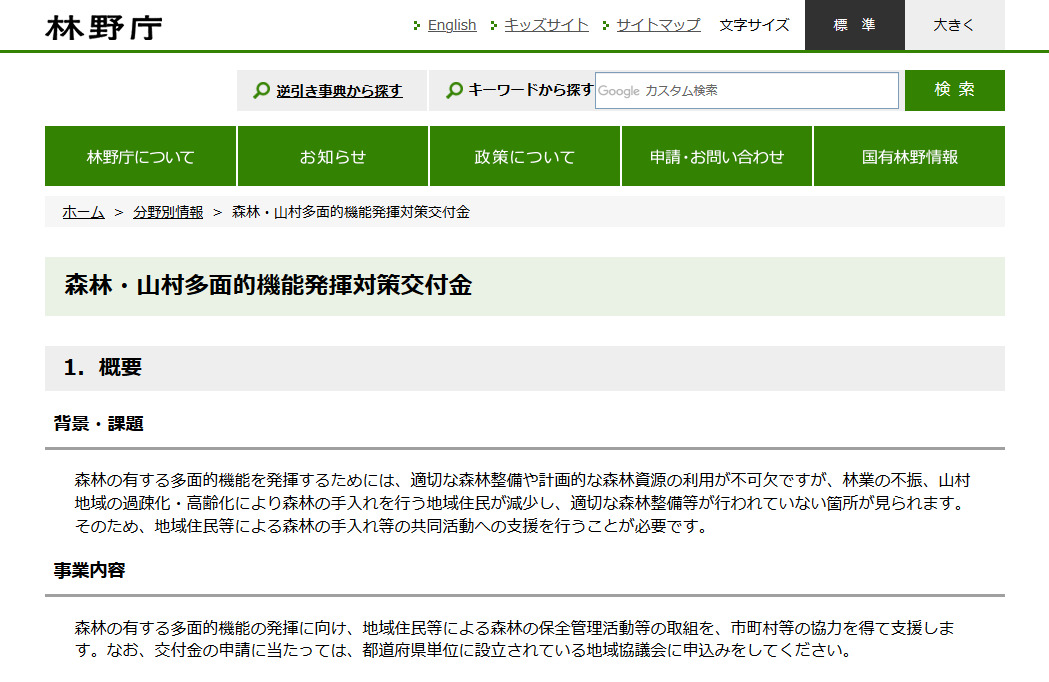Viewport: 1049px width, 682px height.
Task: Open the サイトマップ link
Action: click(658, 25)
